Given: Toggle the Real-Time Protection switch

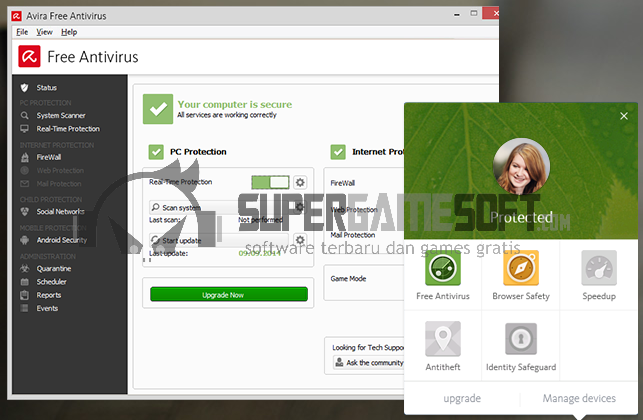Looking at the screenshot, I should [x=270, y=182].
